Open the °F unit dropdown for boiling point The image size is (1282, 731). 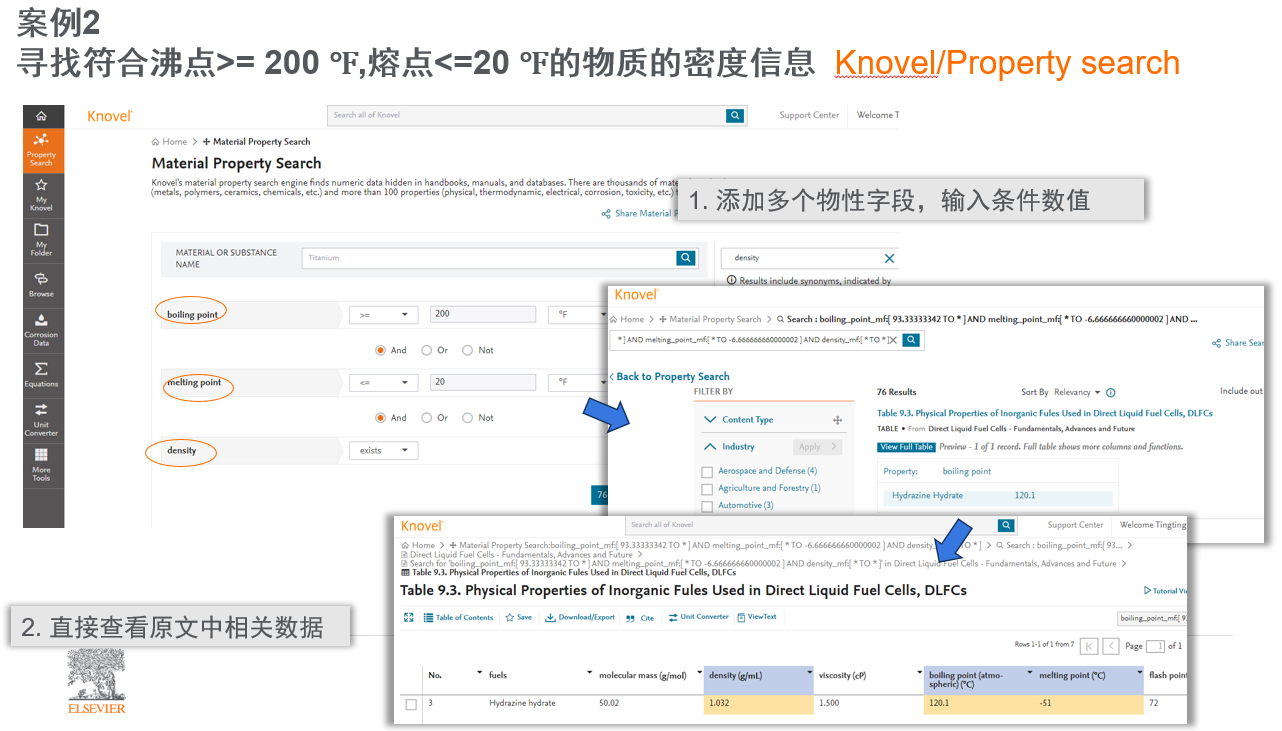(x=578, y=314)
